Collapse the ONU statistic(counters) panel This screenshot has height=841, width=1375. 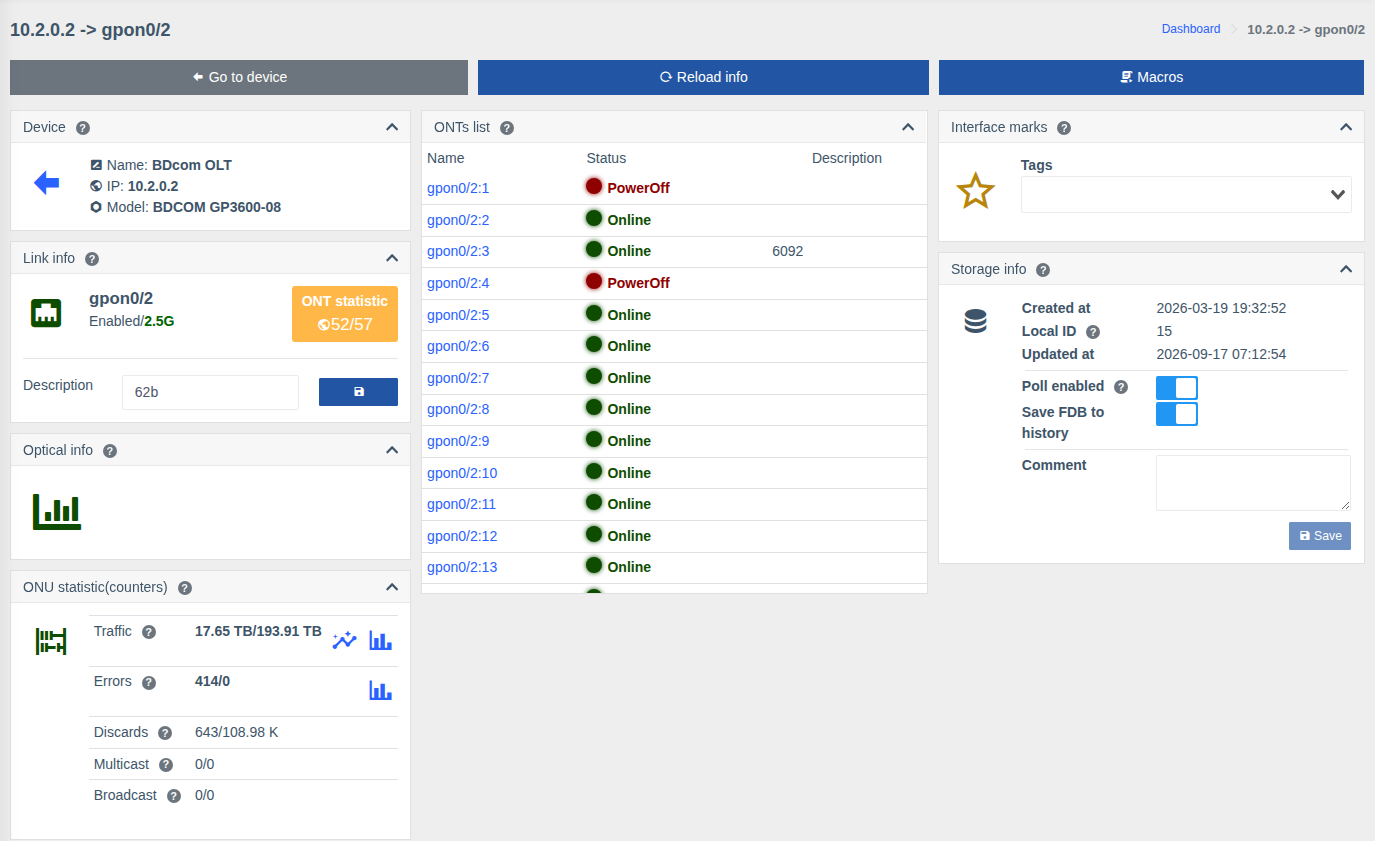click(x=392, y=587)
